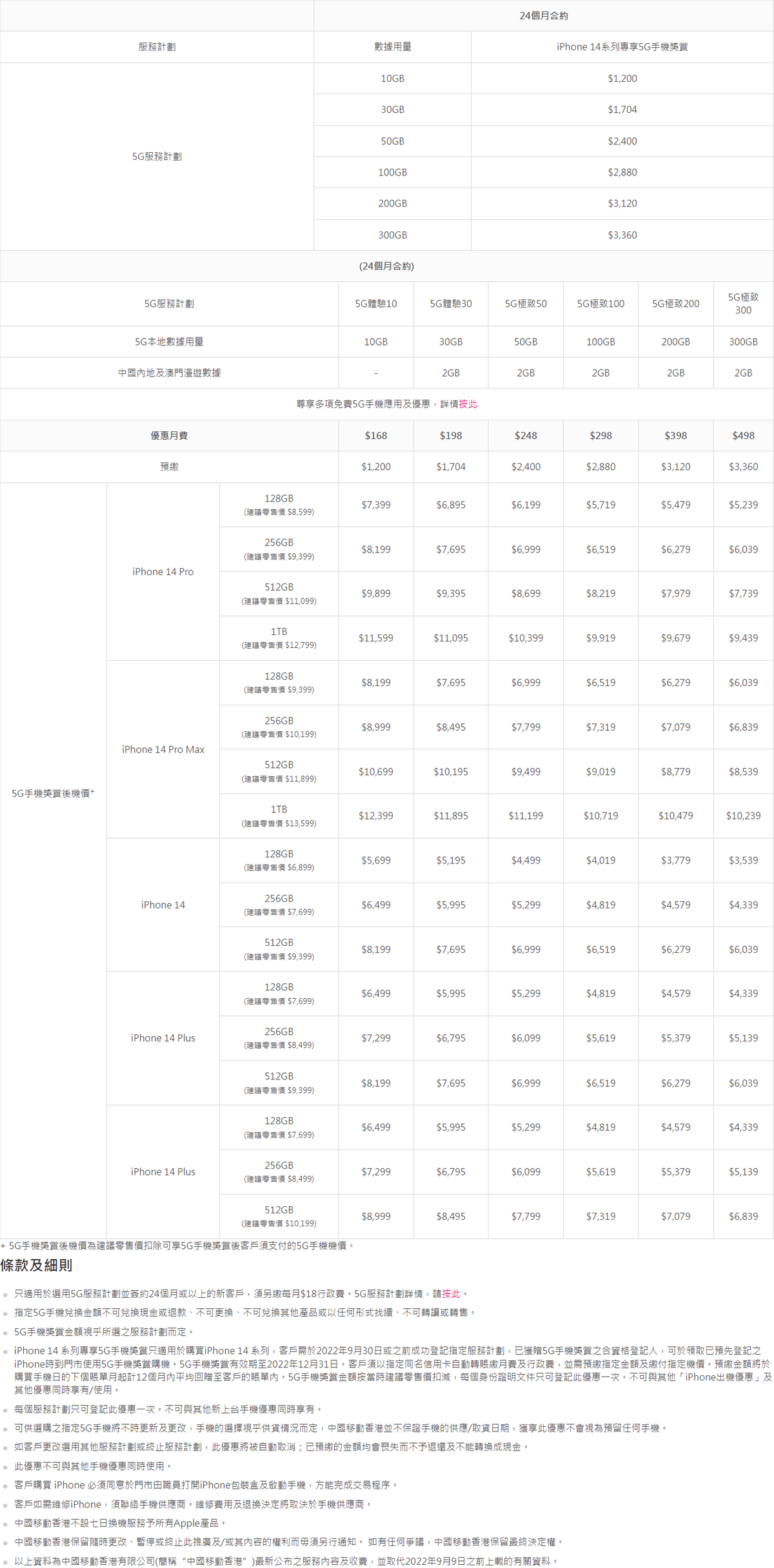The image size is (774, 1568).
Task: Click the '(24個月合約)' sub-header in parentheses
Action: (386, 266)
